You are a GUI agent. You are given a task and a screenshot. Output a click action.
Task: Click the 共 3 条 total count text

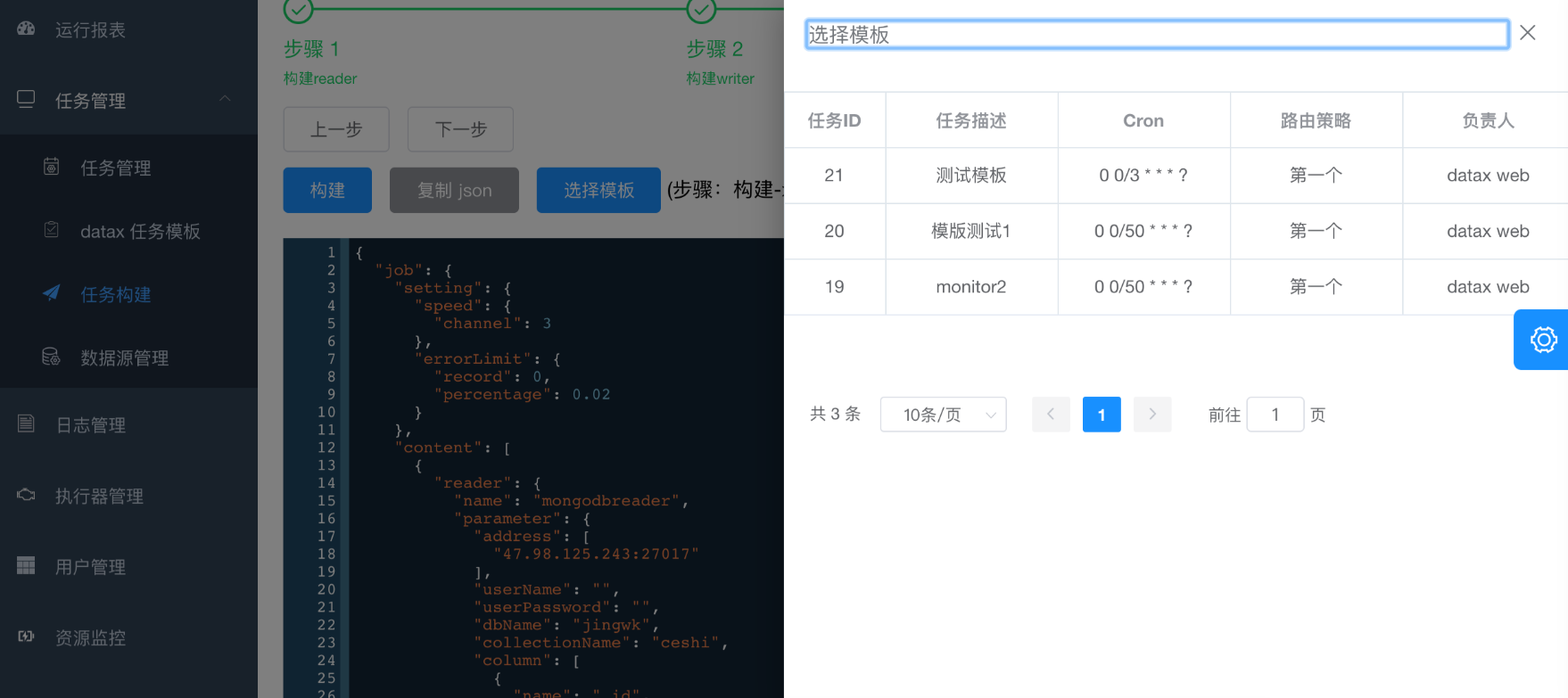(x=835, y=415)
